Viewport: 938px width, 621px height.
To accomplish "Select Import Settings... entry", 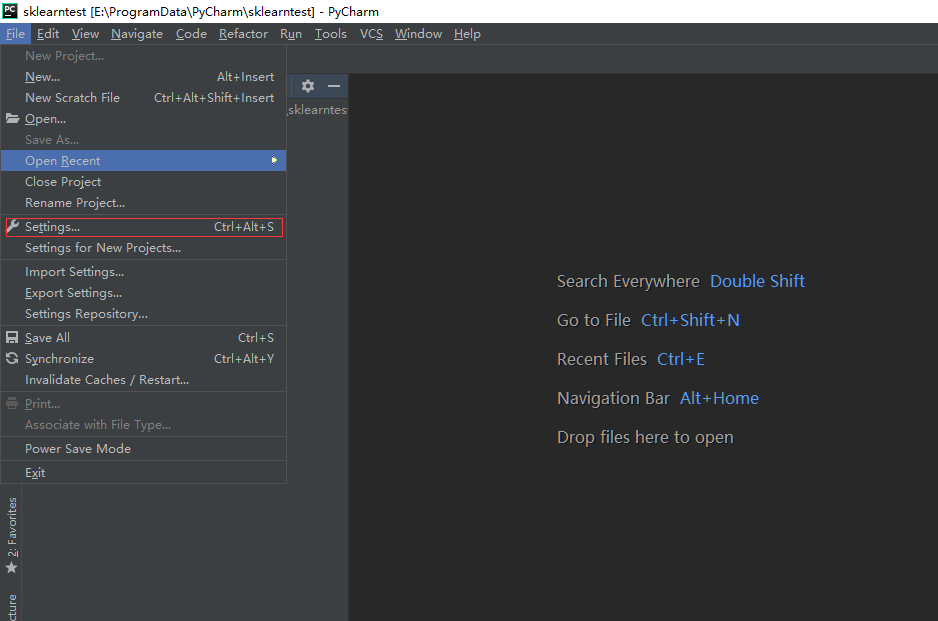I will [144, 272].
